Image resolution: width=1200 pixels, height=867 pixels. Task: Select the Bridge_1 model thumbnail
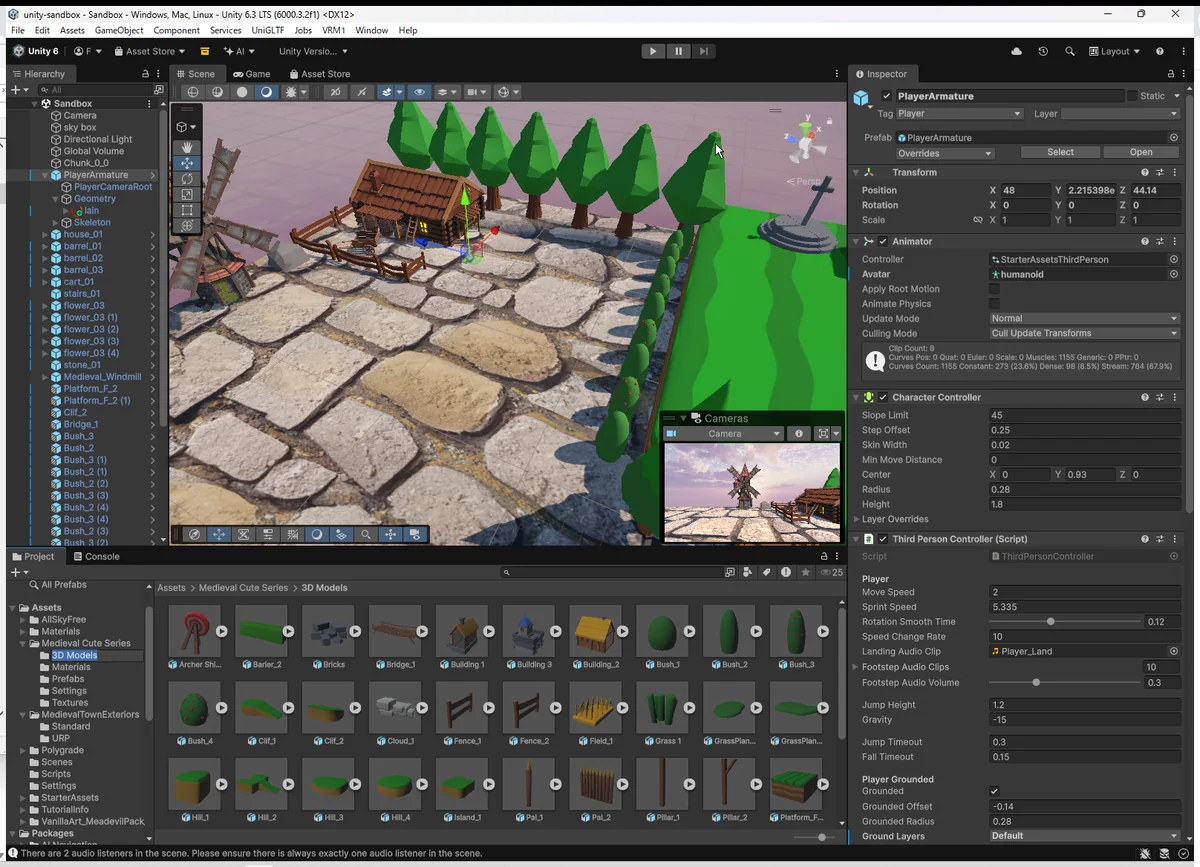395,632
